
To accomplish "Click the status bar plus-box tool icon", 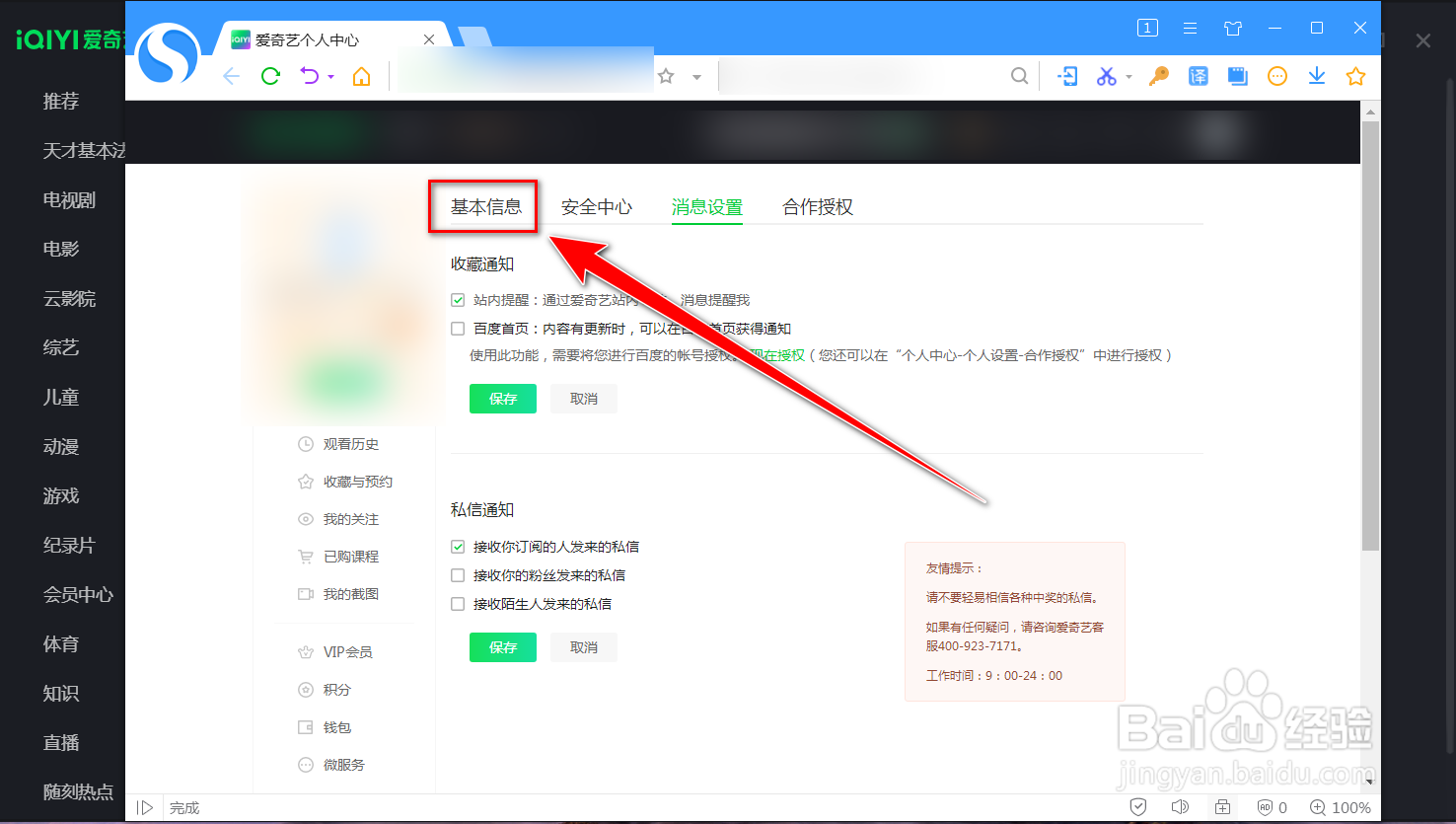I will [1222, 807].
